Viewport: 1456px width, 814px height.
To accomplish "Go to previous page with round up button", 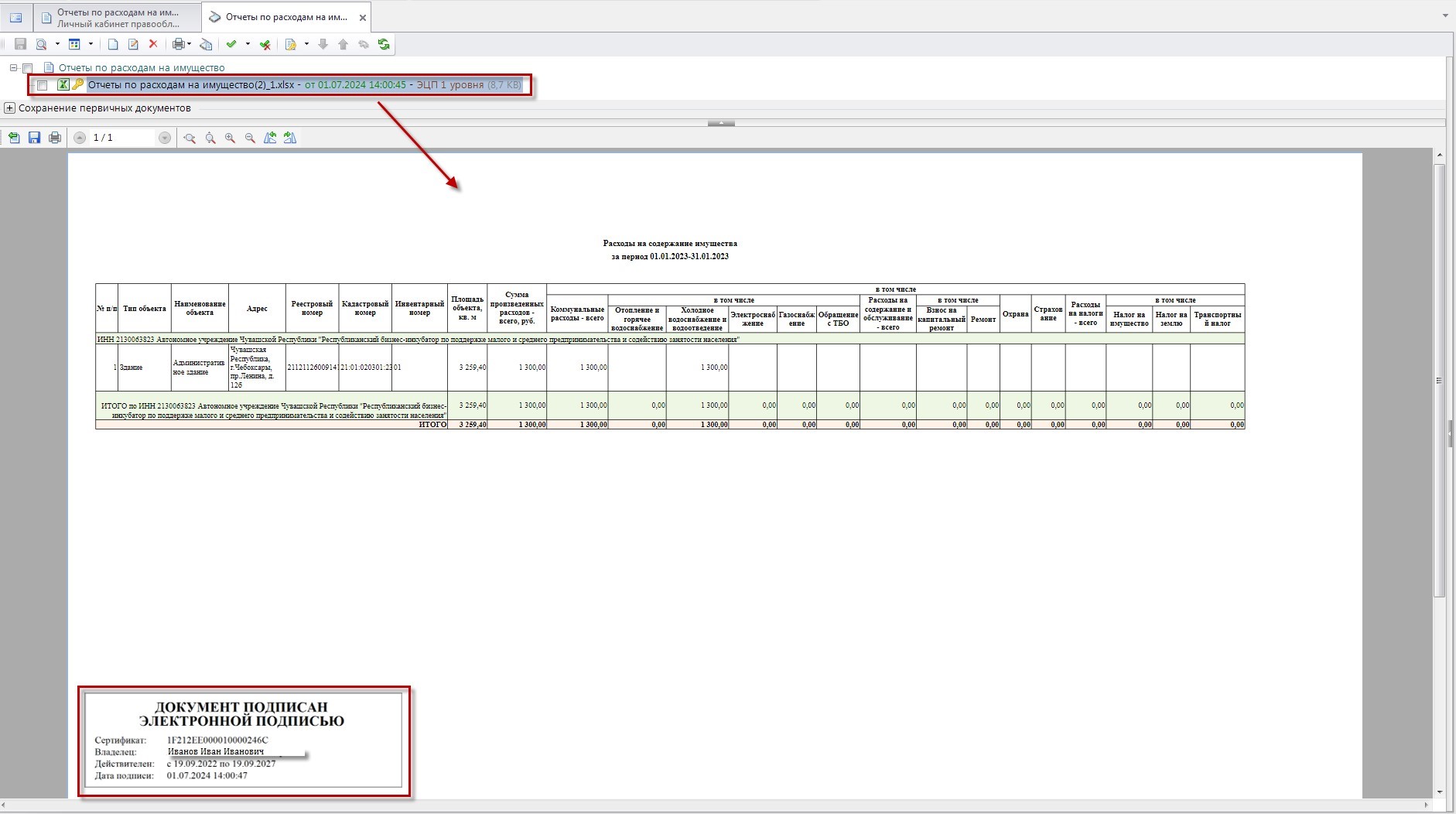I will (x=80, y=138).
